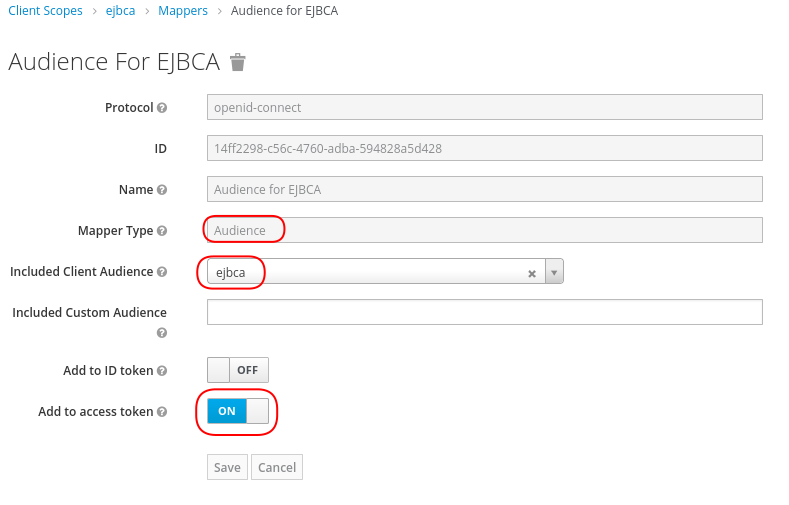This screenshot has height=505, width=789.
Task: Click the ejbca value in client audience box
Action: pos(231,272)
